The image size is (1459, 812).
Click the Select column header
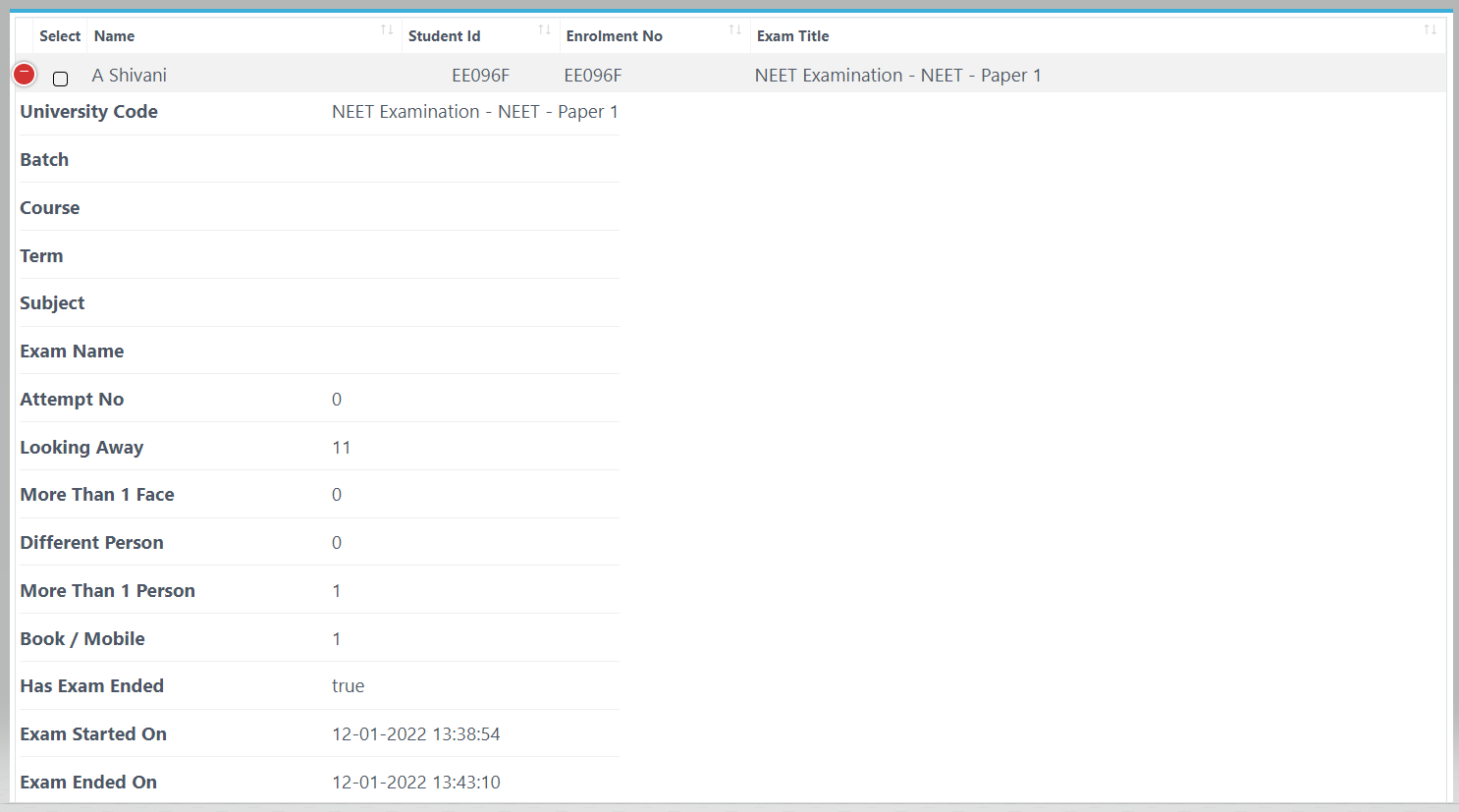(x=60, y=36)
